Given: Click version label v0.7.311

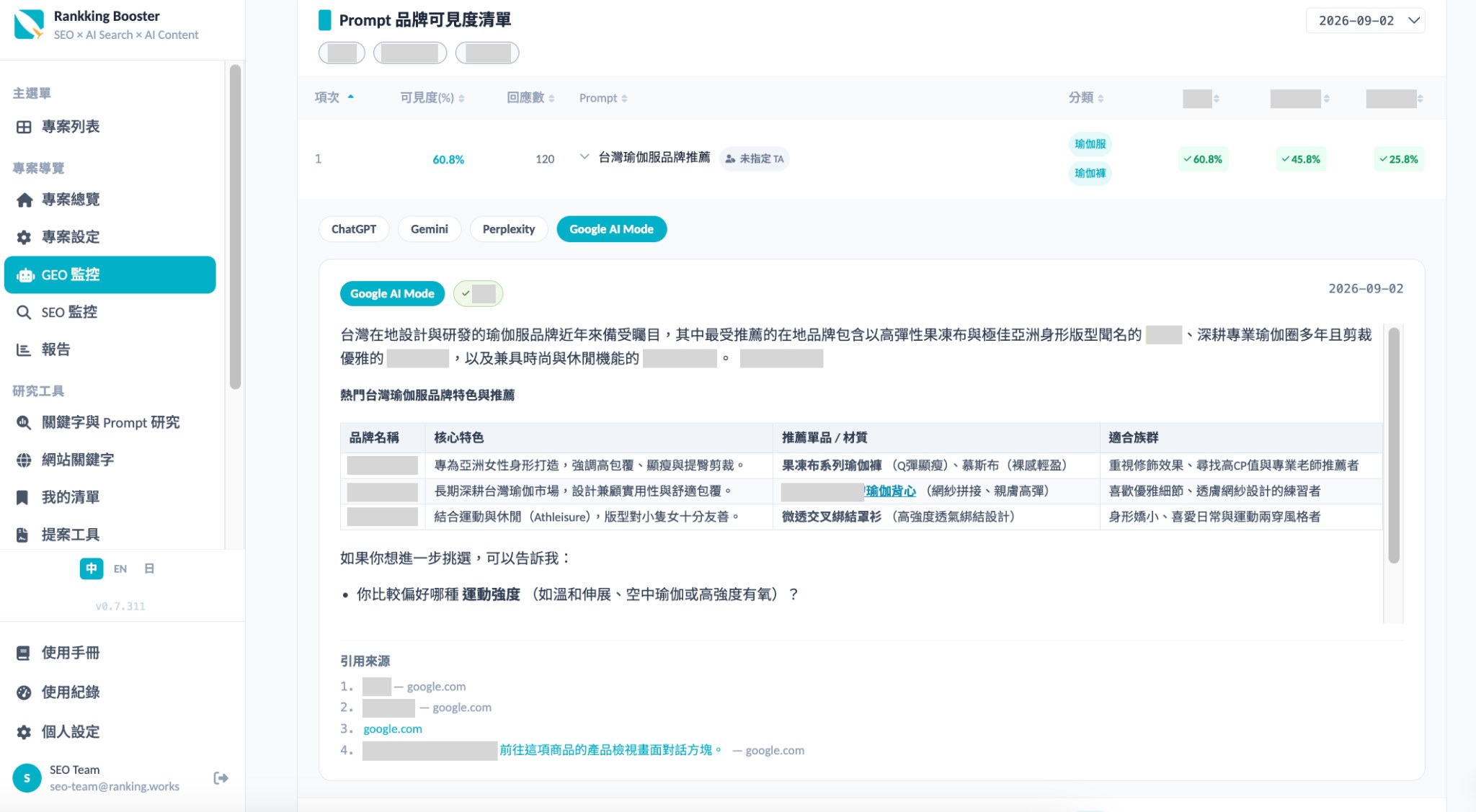Looking at the screenshot, I should [x=120, y=607].
